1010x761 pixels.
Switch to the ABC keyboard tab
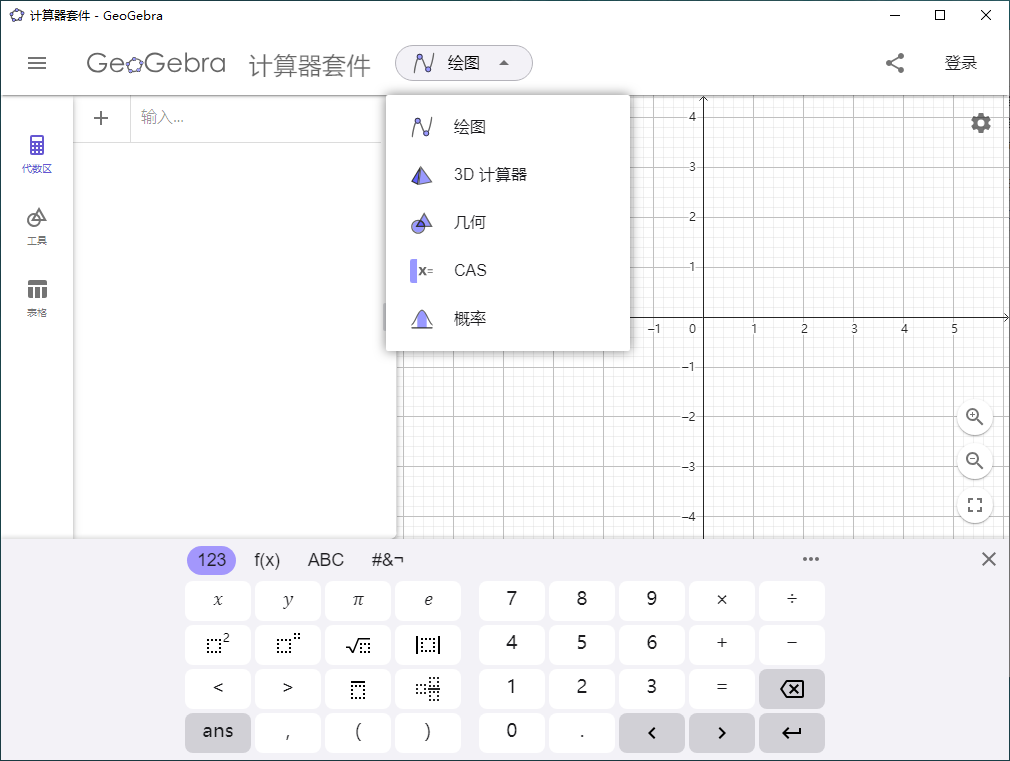point(325,560)
